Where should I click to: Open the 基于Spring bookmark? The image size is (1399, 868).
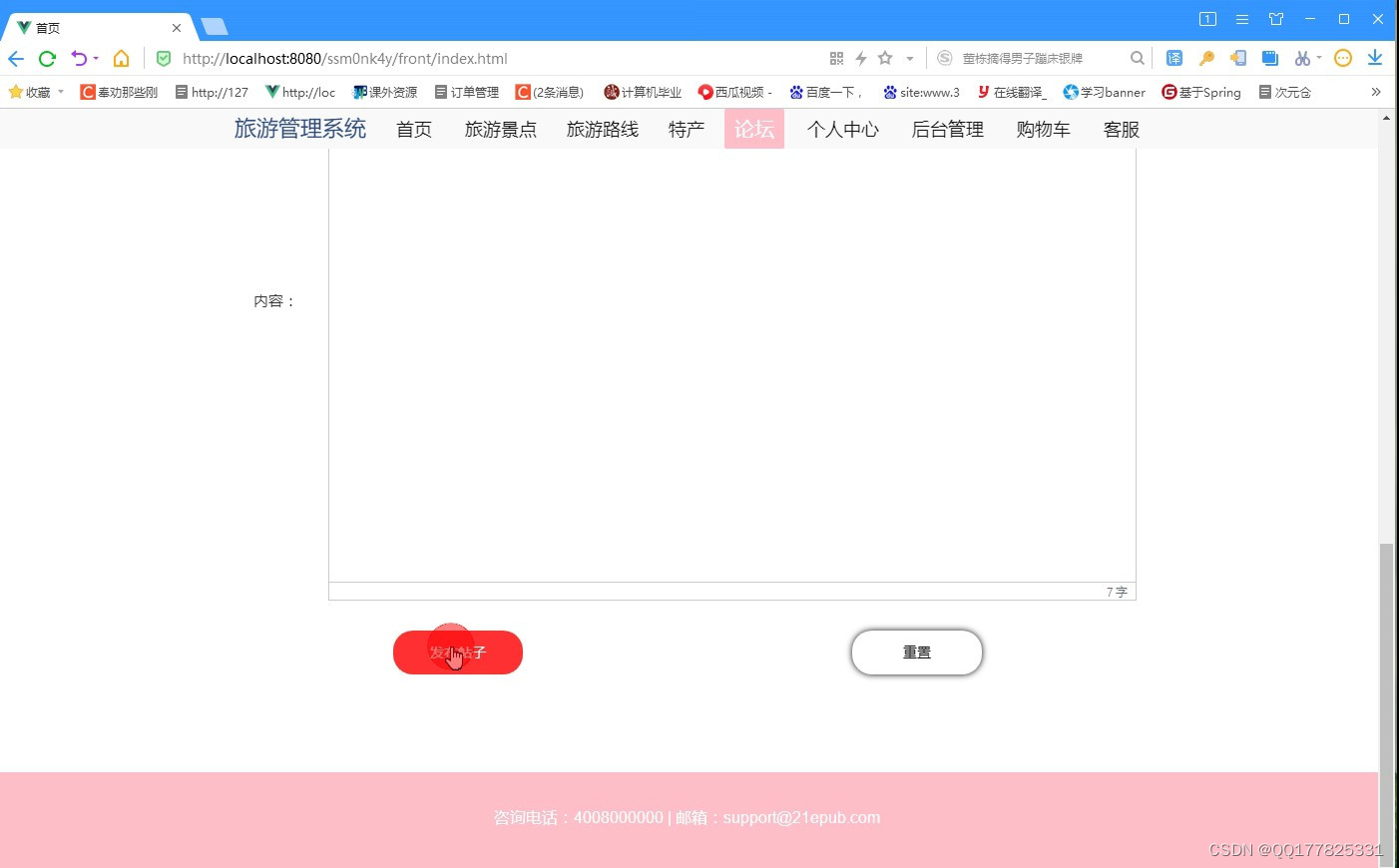pyautogui.click(x=1201, y=92)
